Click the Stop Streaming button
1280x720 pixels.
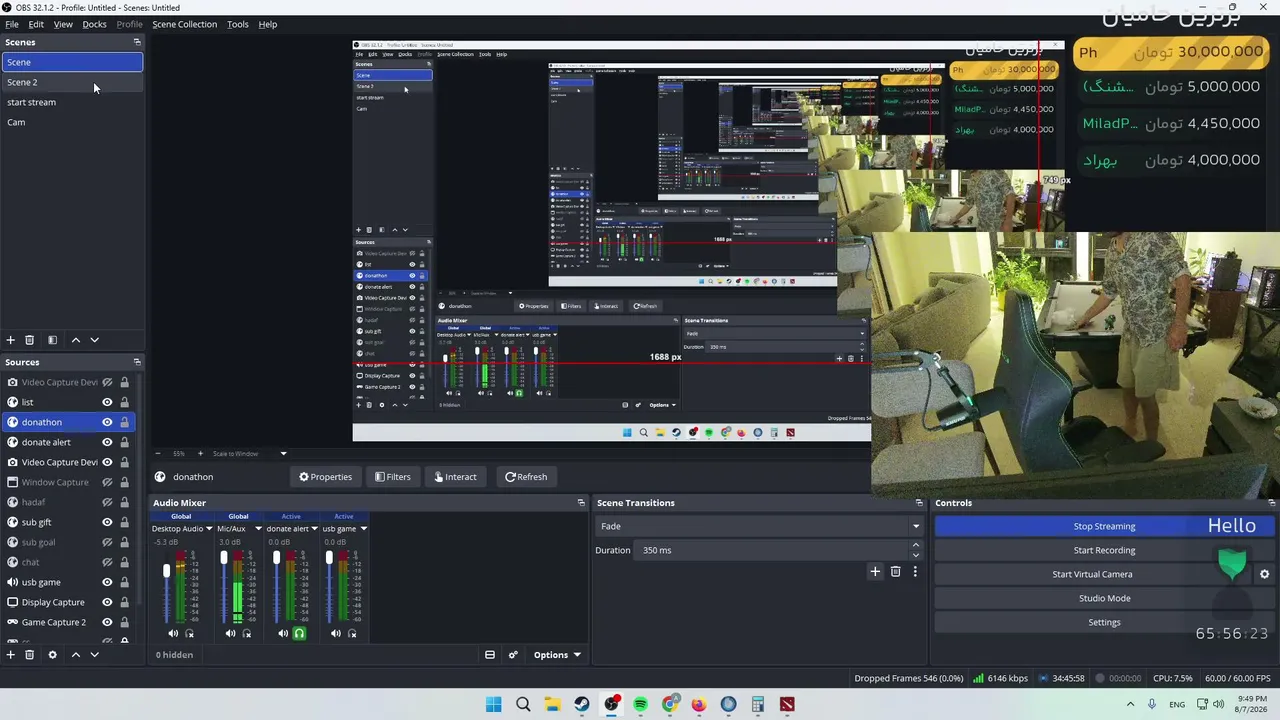pyautogui.click(x=1104, y=526)
